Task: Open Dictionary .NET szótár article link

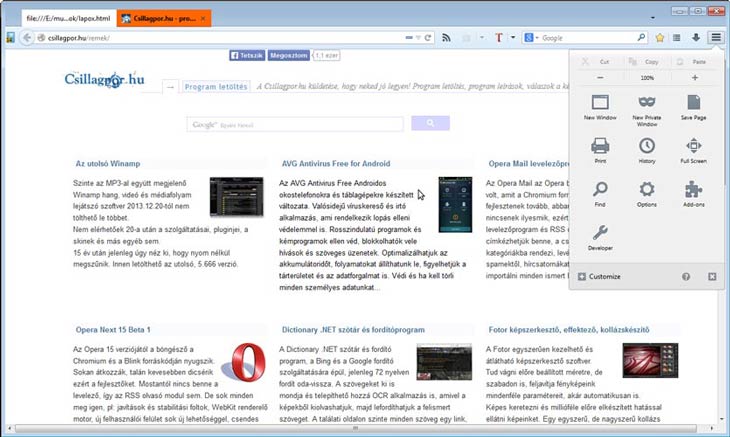Action: [353, 330]
